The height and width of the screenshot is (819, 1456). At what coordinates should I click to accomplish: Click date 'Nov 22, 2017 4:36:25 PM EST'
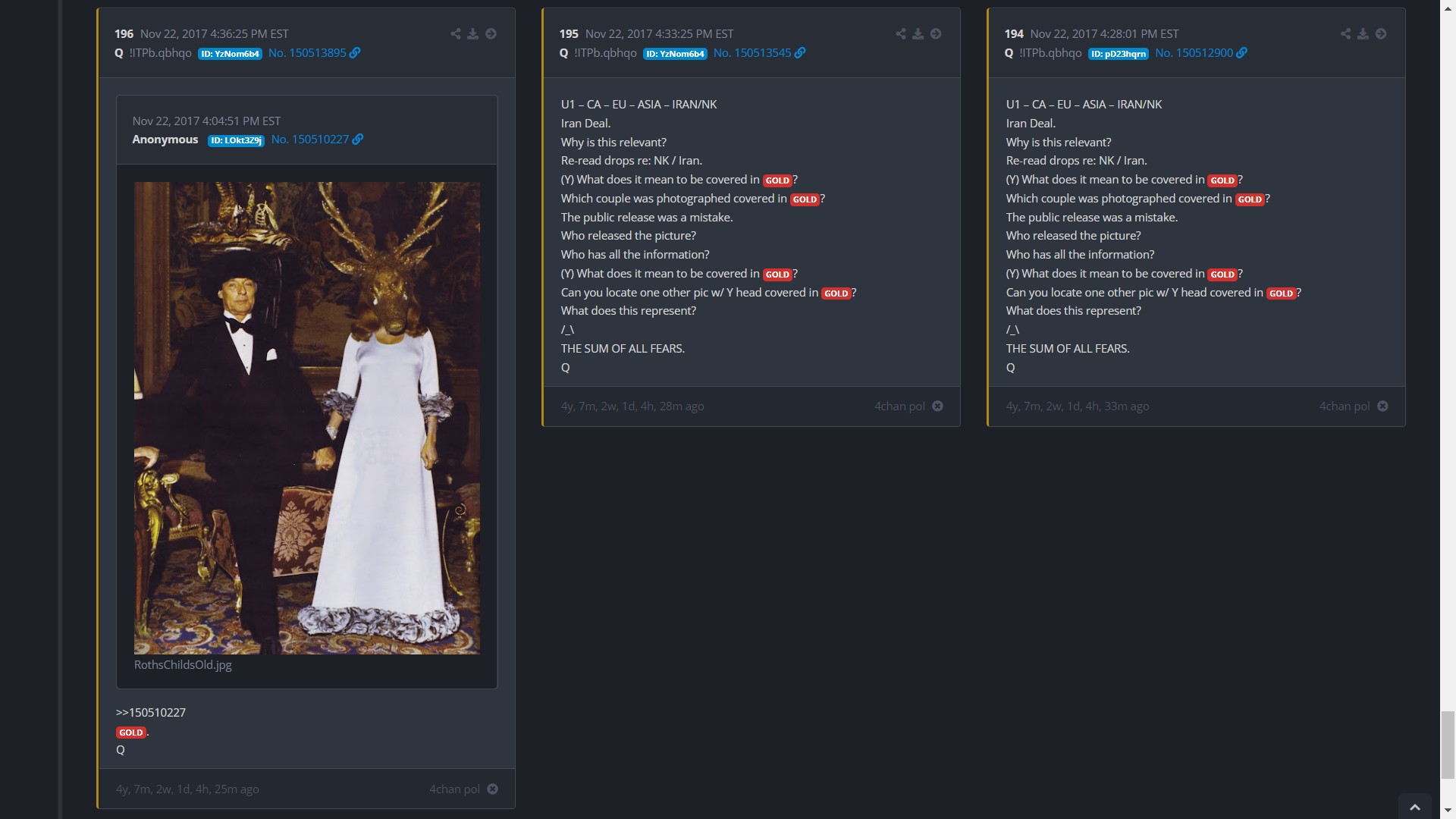pyautogui.click(x=215, y=34)
